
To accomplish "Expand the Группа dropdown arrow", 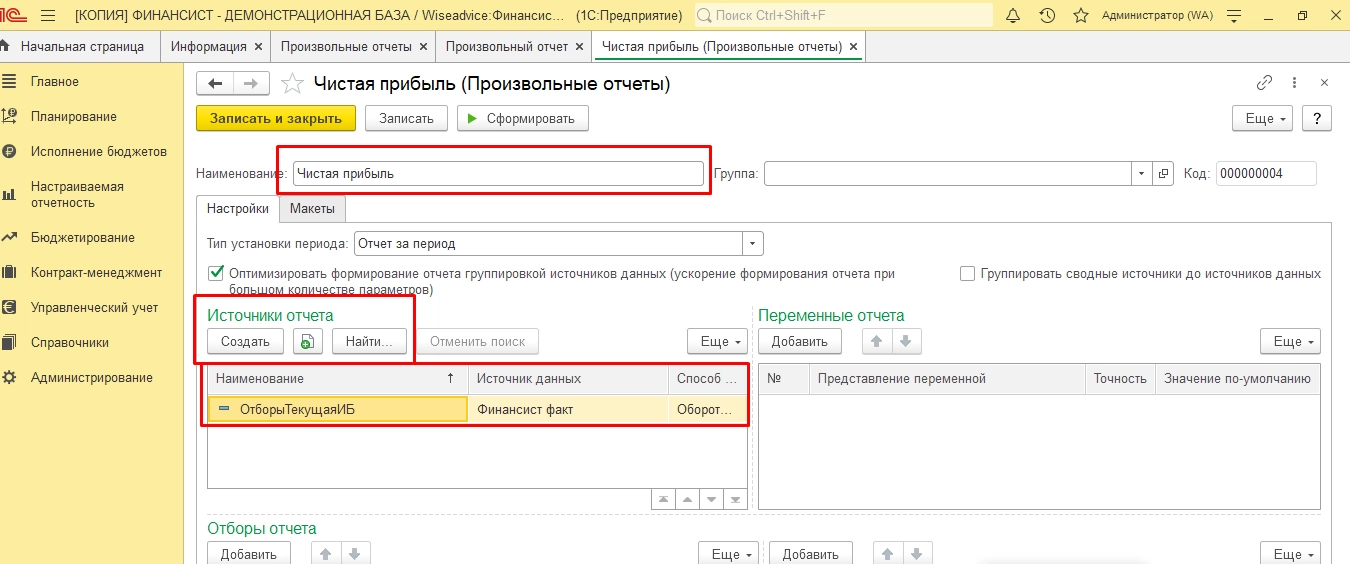I will click(x=1142, y=173).
